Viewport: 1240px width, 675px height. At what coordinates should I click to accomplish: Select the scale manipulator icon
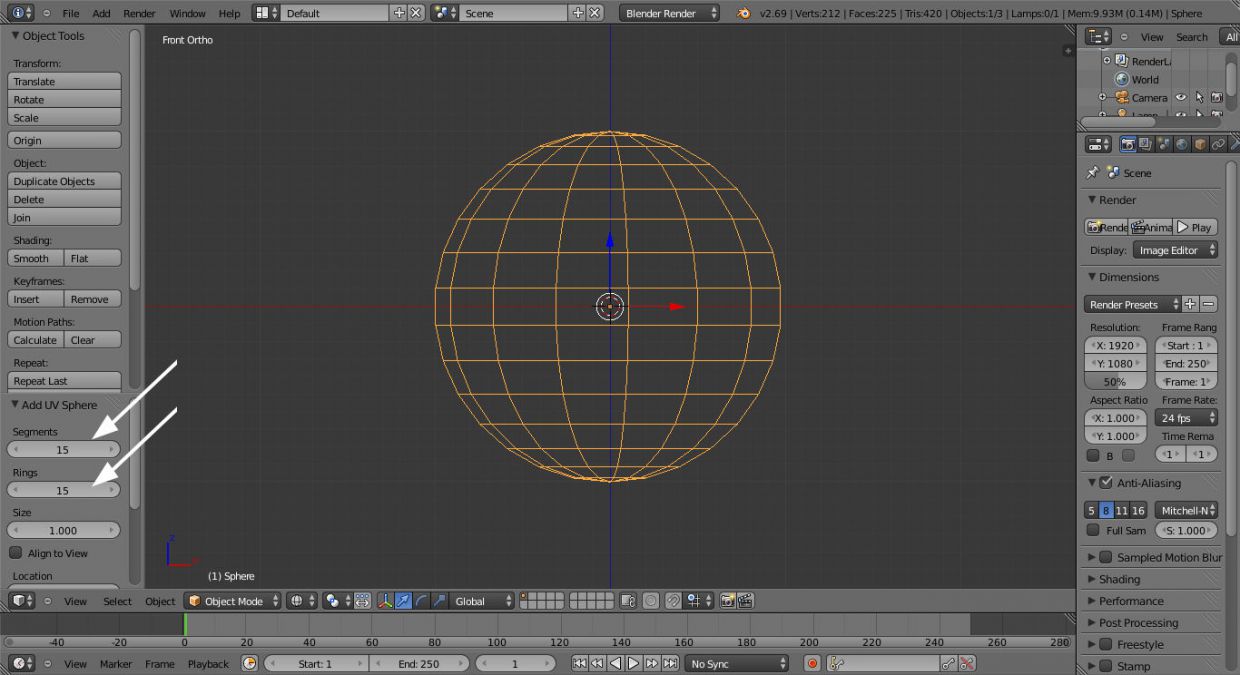[x=439, y=601]
